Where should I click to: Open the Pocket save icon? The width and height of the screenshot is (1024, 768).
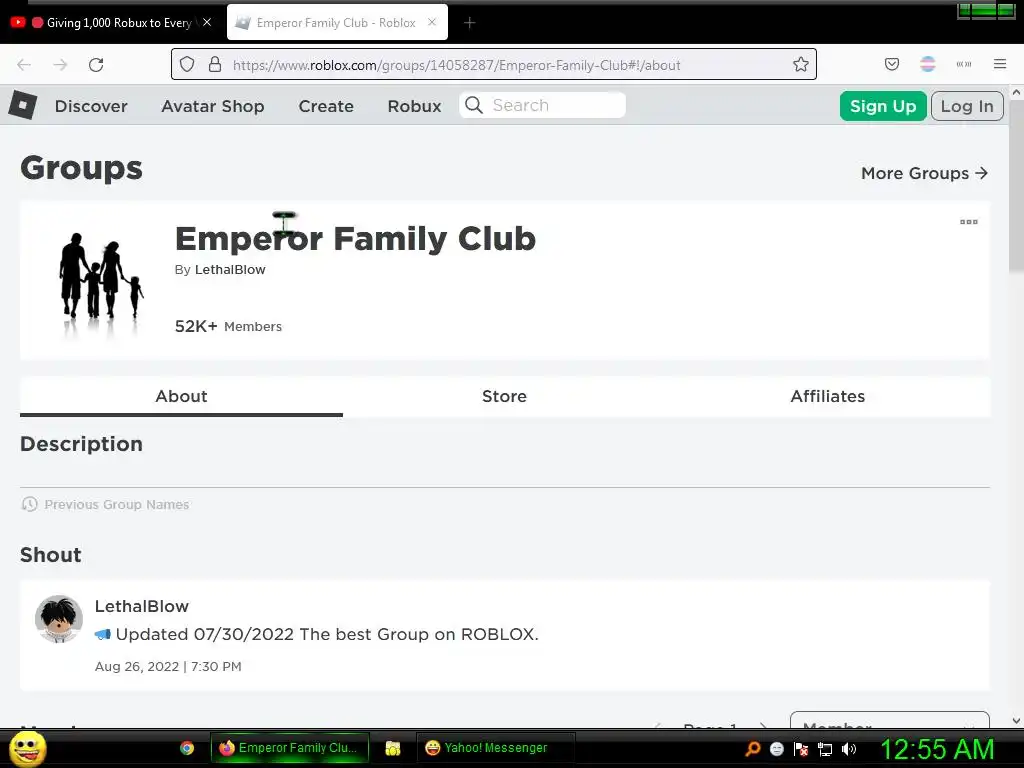click(891, 64)
